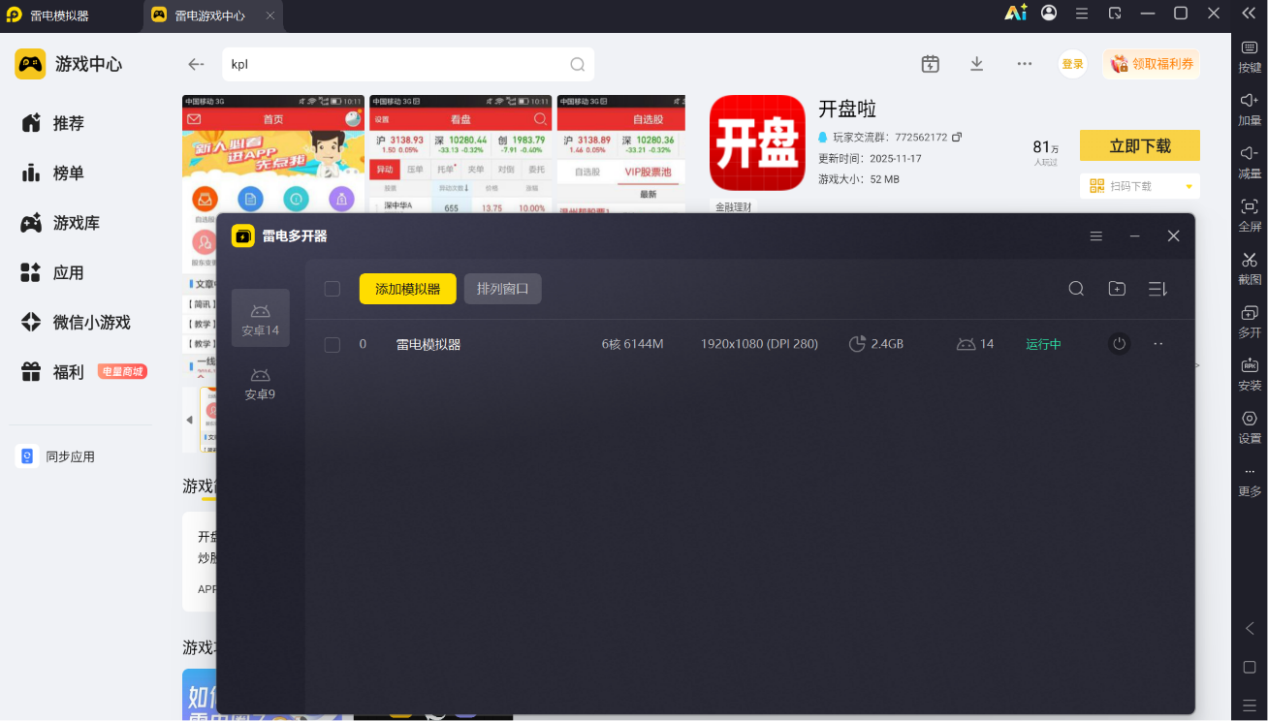1268x721 pixels.
Task: Open the 自选股 app screenshot thumbnail
Action: tap(621, 154)
